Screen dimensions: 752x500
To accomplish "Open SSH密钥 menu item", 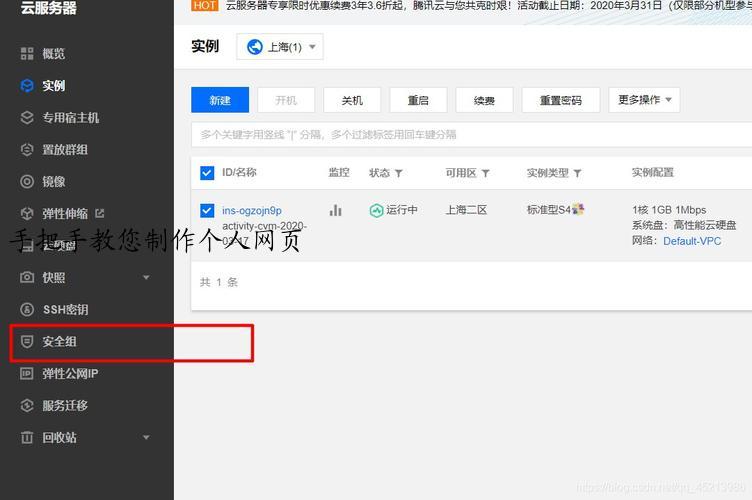I will [65, 310].
